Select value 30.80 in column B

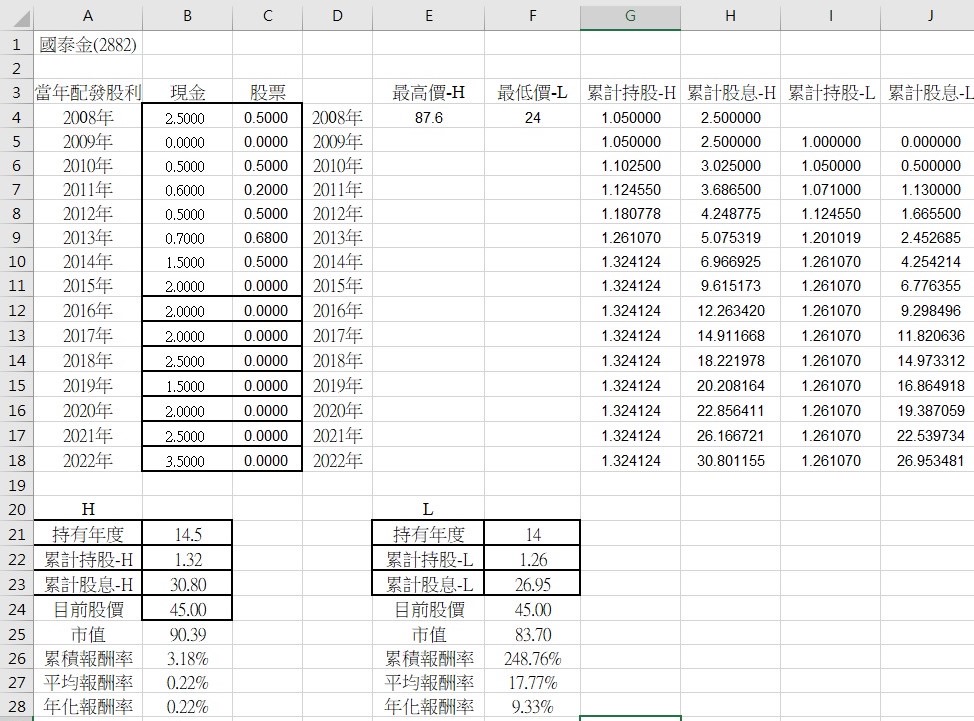pos(188,585)
